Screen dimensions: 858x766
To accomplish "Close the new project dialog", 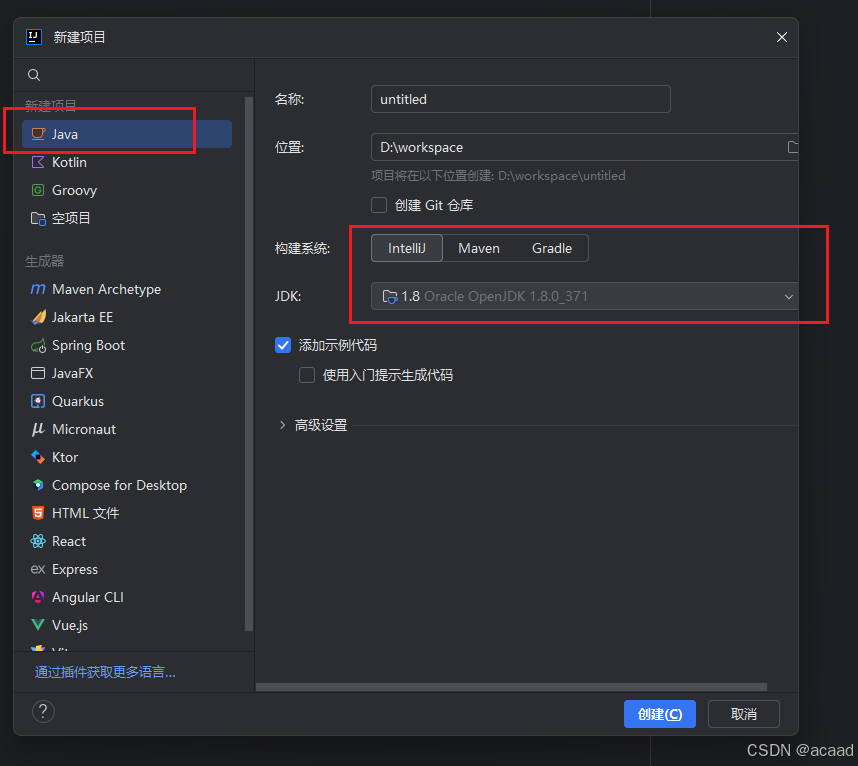I will [781, 37].
